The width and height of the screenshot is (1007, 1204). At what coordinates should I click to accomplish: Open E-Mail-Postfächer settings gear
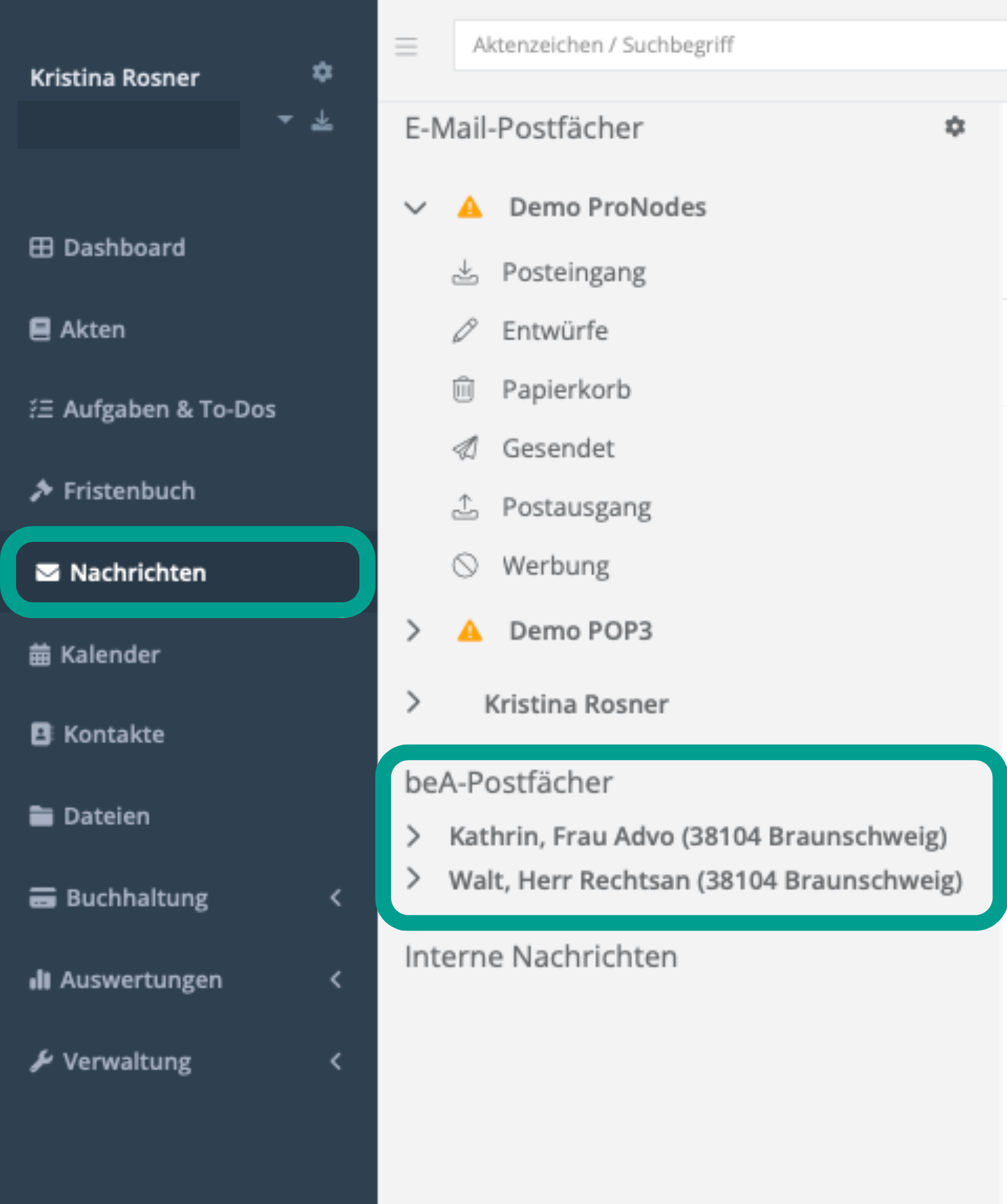[x=955, y=127]
